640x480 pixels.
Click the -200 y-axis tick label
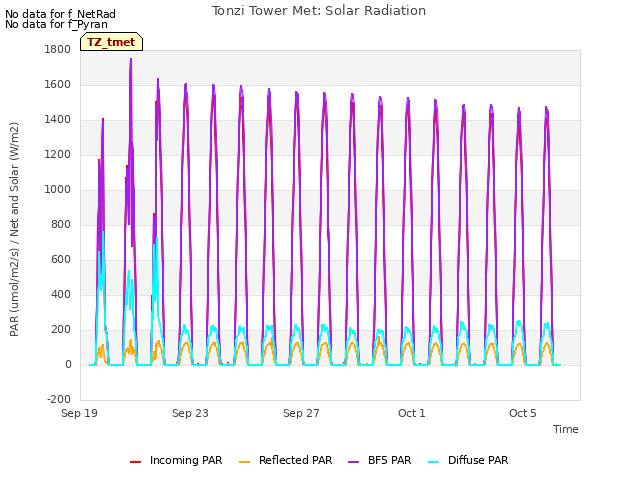59,400
